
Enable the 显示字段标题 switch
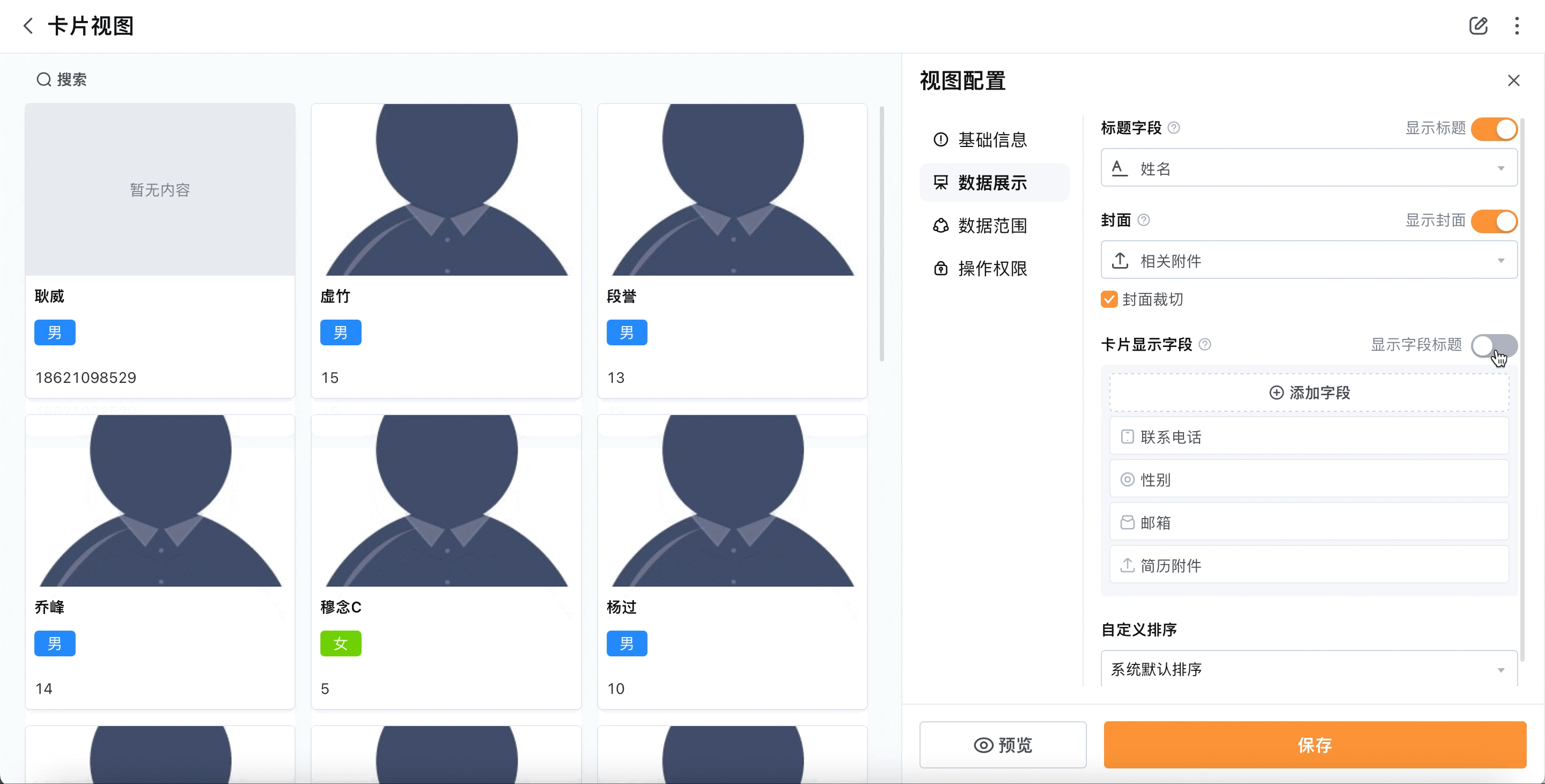click(1494, 346)
